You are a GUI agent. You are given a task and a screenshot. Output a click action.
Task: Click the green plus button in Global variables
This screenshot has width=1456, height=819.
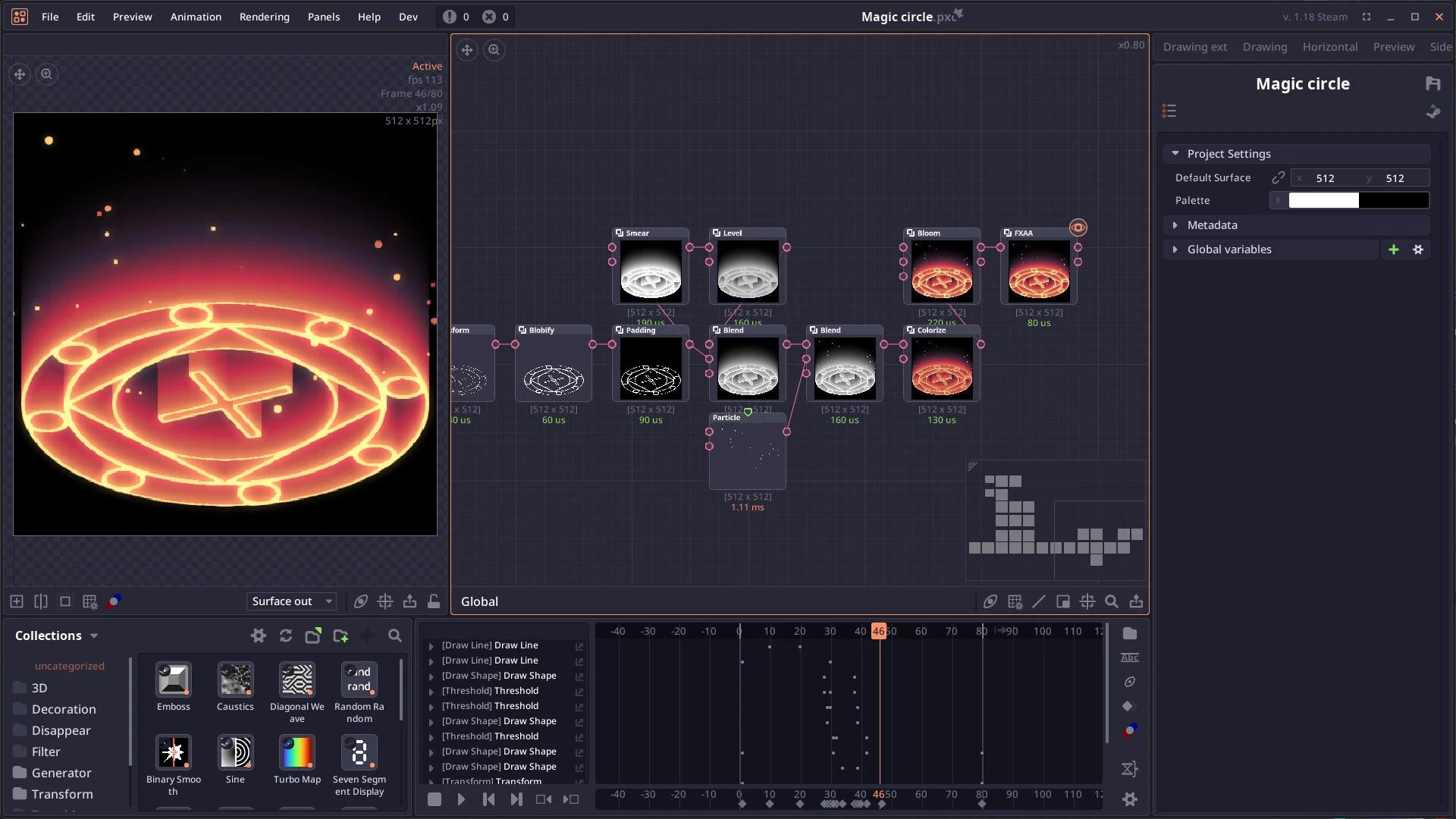[1395, 249]
